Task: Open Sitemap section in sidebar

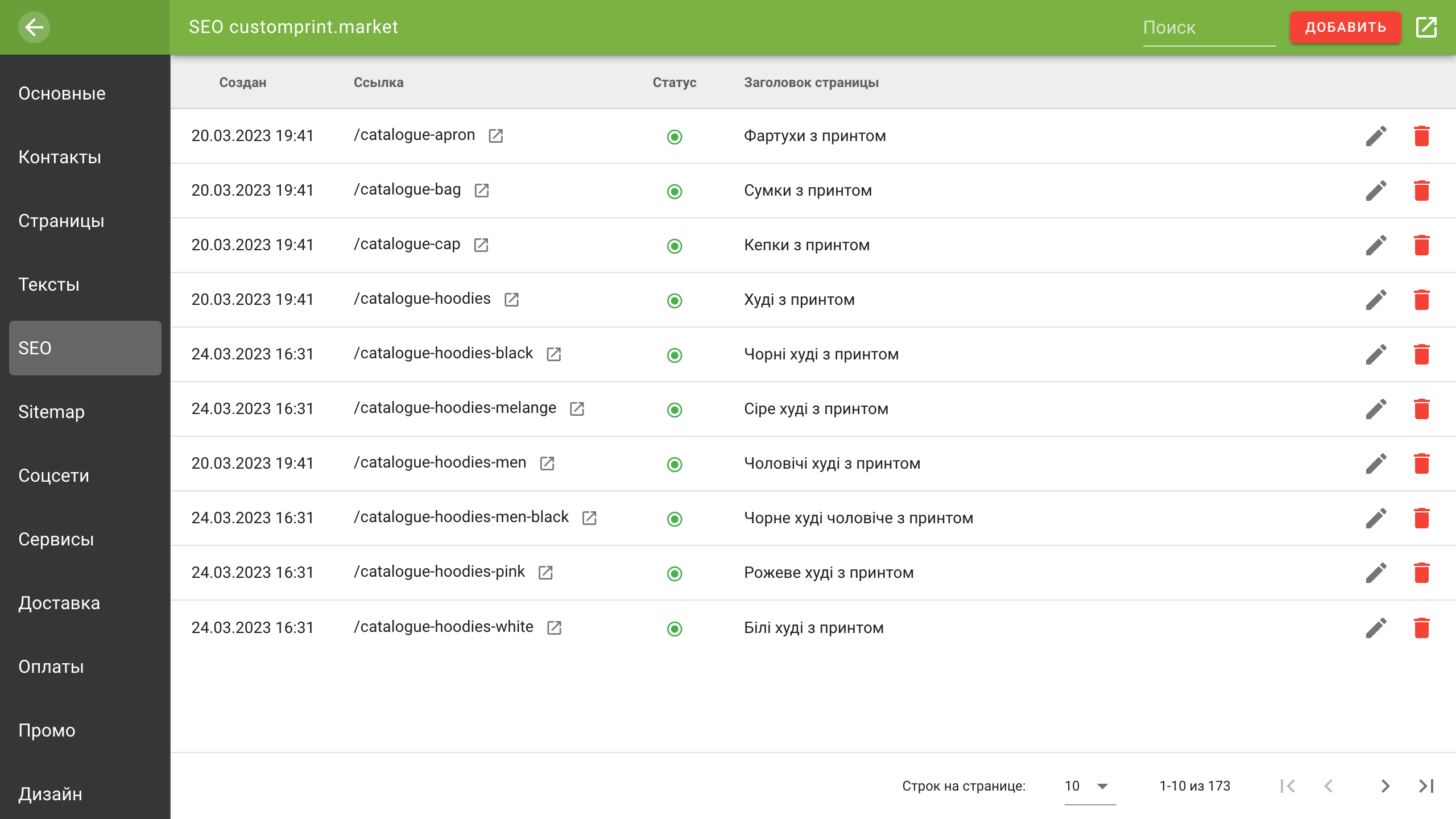Action: [x=85, y=412]
